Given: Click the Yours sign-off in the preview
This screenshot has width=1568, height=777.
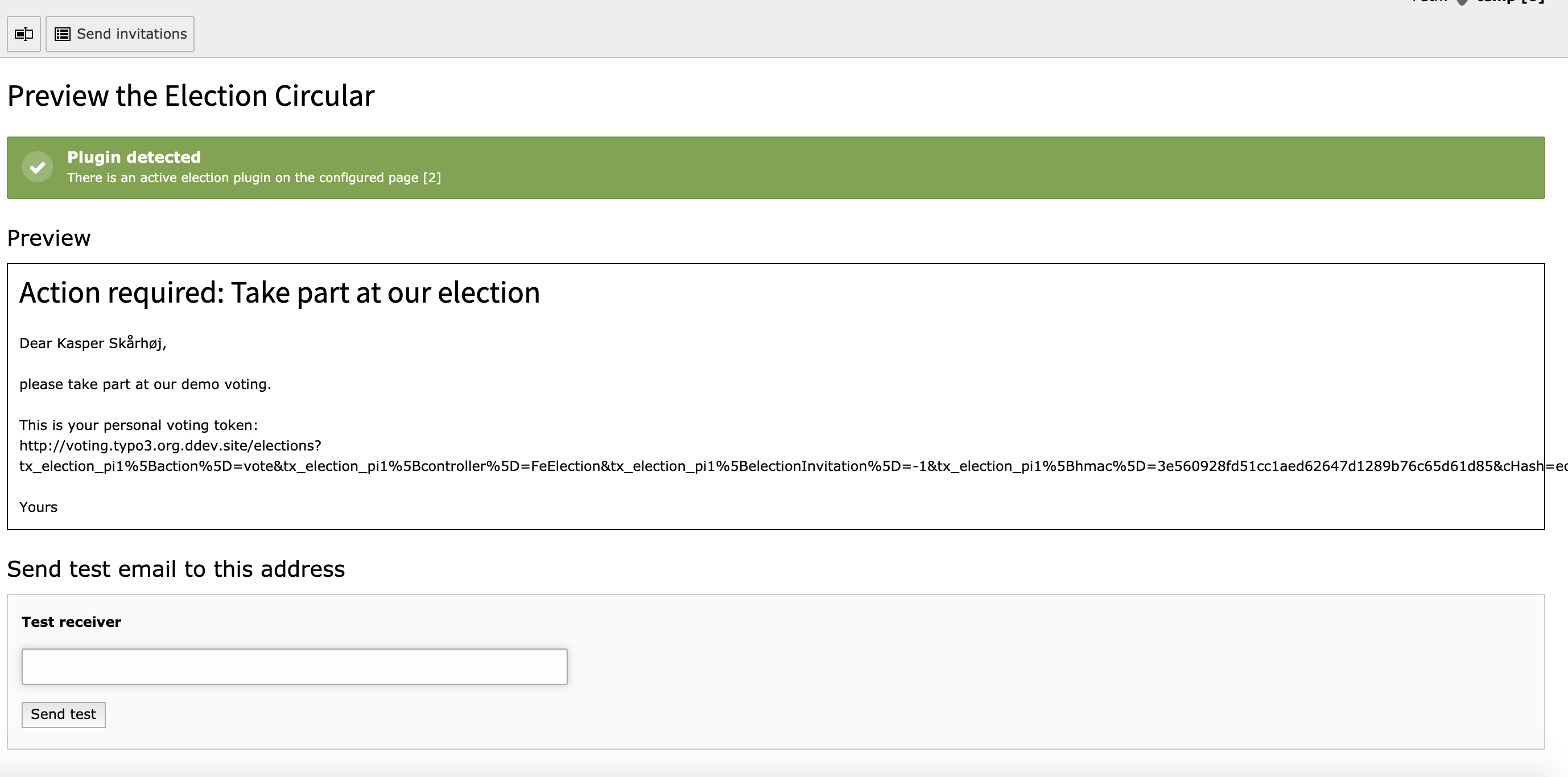Looking at the screenshot, I should [x=38, y=507].
